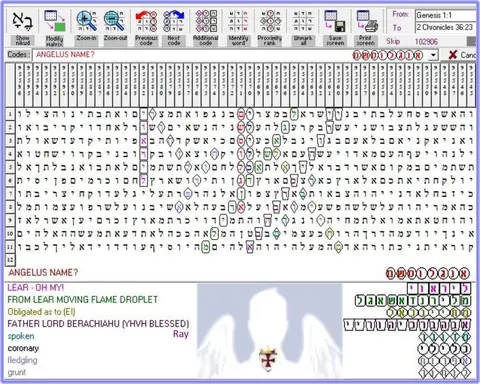Click the Unmark all icon
Screen dimensions: 480x384
pos(303,21)
